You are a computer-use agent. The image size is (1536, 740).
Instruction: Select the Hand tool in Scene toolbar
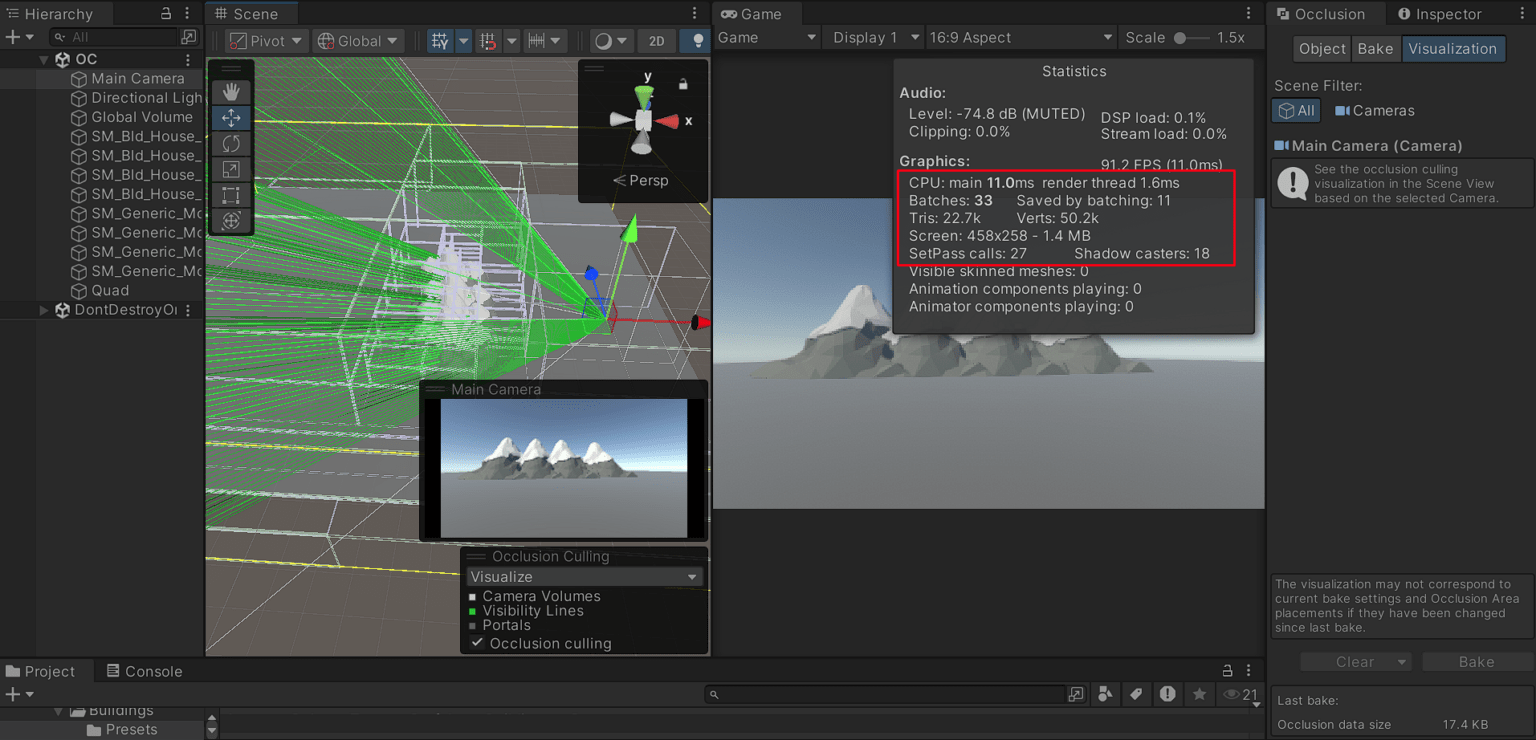point(231,91)
